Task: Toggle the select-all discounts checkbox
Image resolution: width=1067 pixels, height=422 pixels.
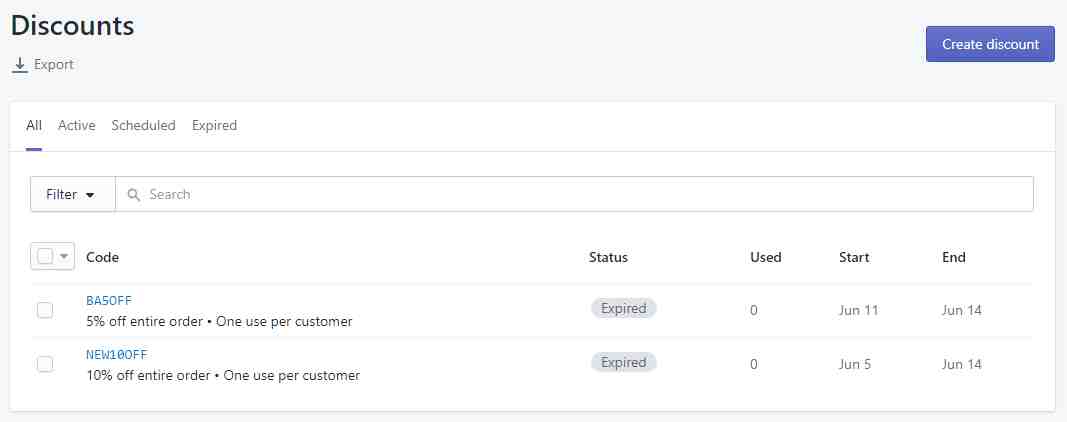Action: click(x=45, y=257)
